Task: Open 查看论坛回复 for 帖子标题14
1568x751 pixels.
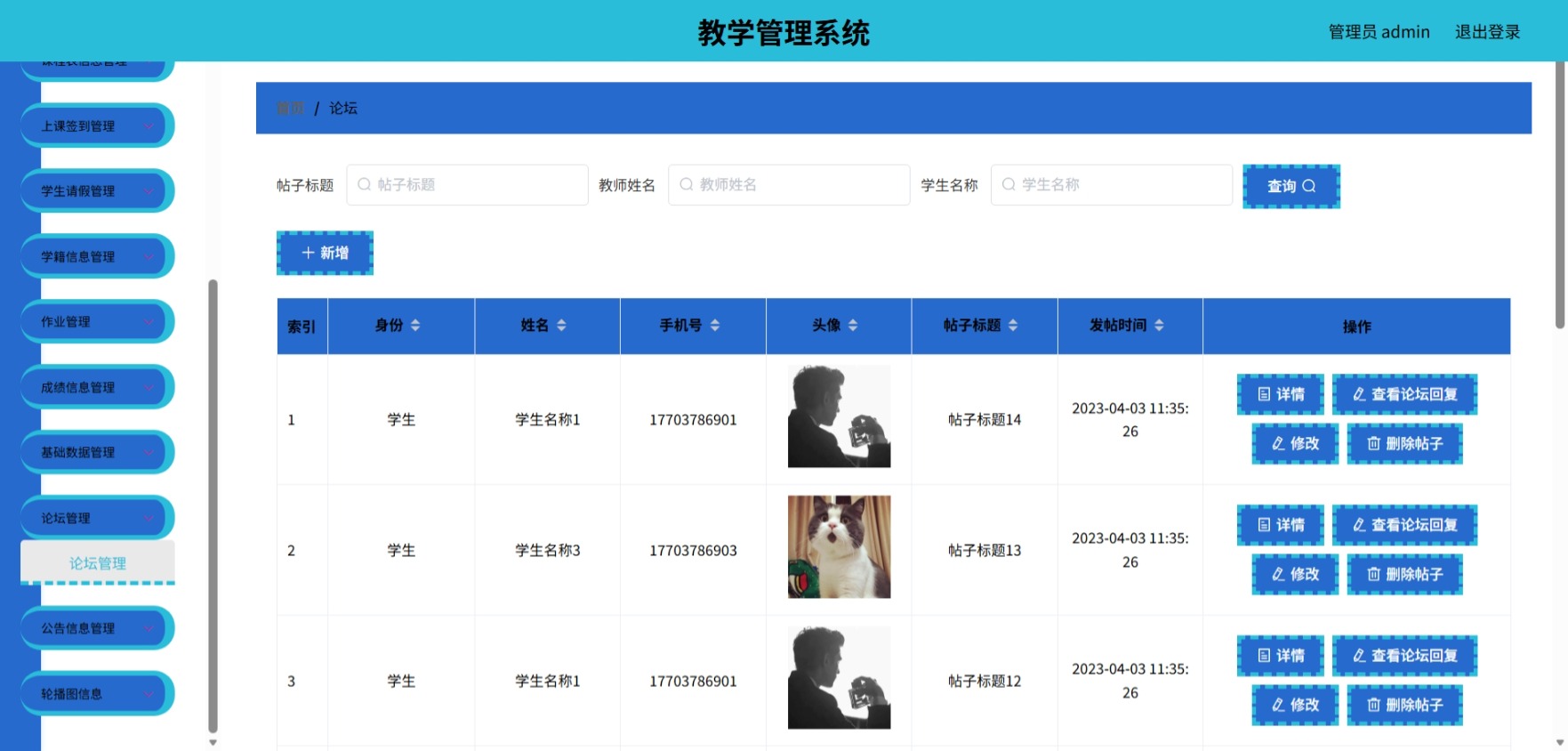Action: coord(1404,394)
